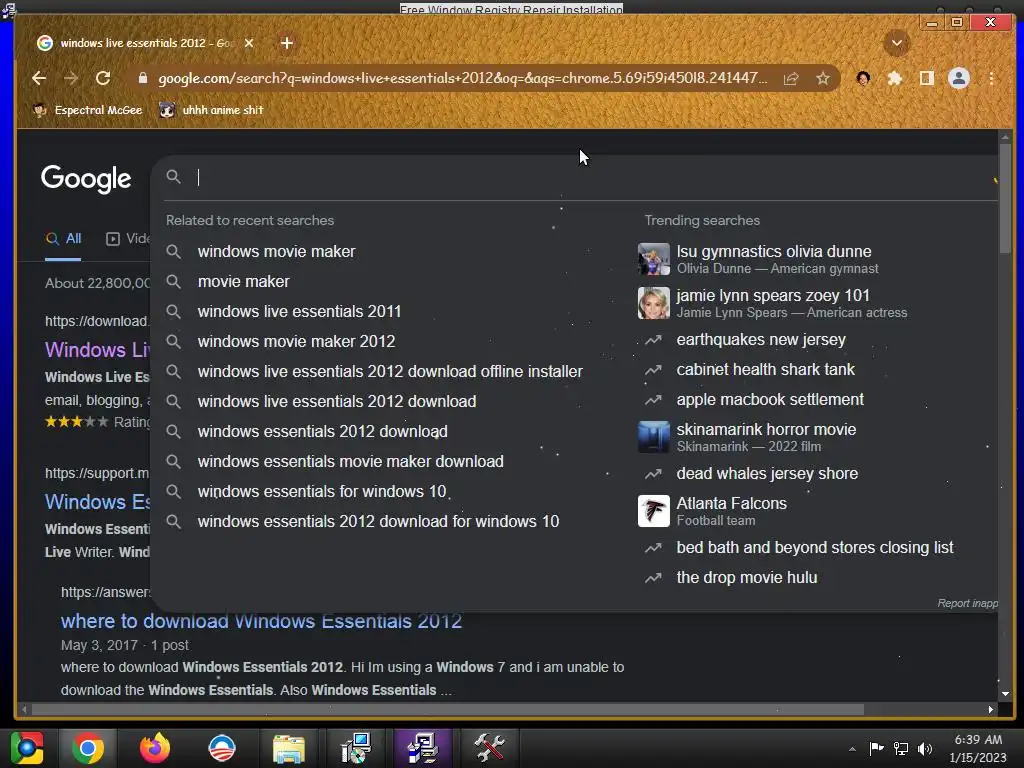This screenshot has height=768, width=1024.
Task: Open result where to download Windows Essentials 2012
Action: (x=261, y=621)
